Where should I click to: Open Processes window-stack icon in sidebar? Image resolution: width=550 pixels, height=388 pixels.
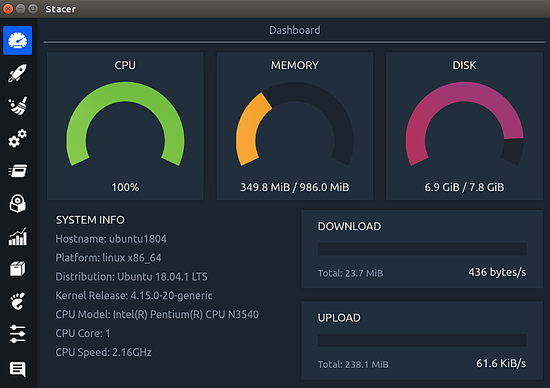(x=18, y=171)
